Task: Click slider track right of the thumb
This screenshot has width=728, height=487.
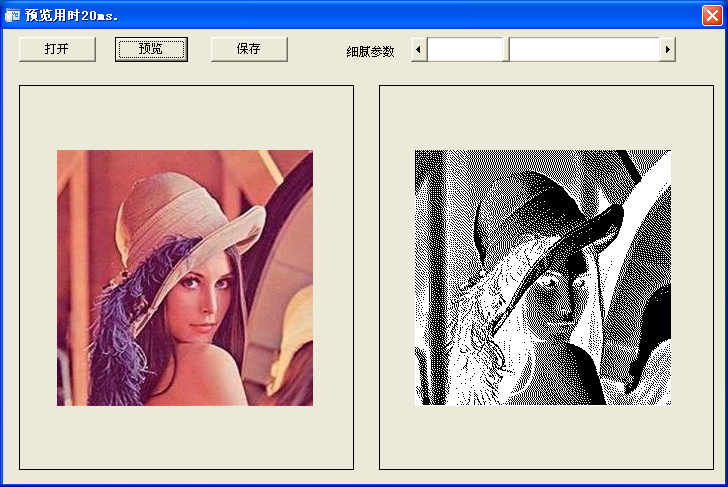Action: [x=585, y=49]
